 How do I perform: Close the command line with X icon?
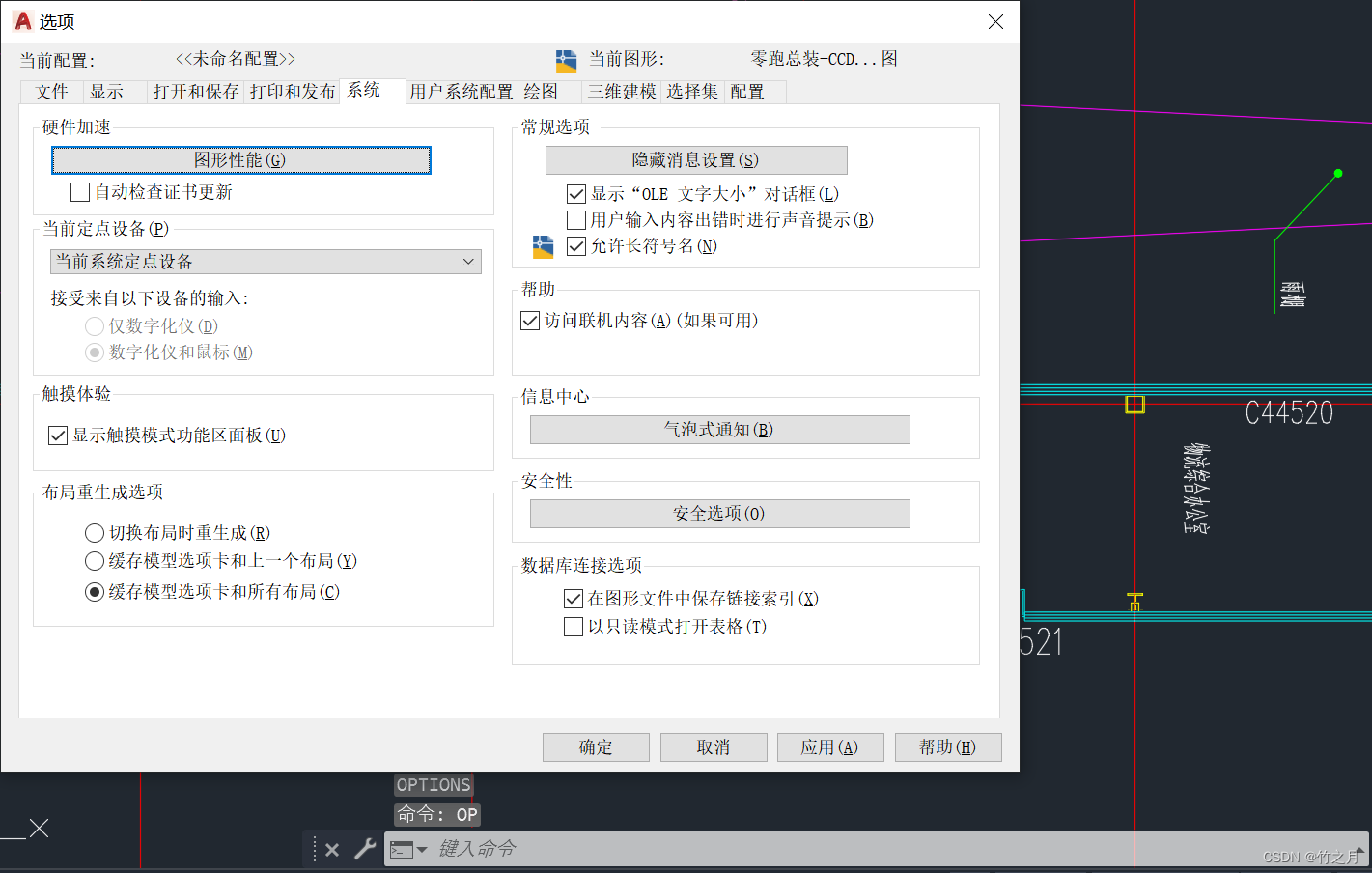[332, 850]
